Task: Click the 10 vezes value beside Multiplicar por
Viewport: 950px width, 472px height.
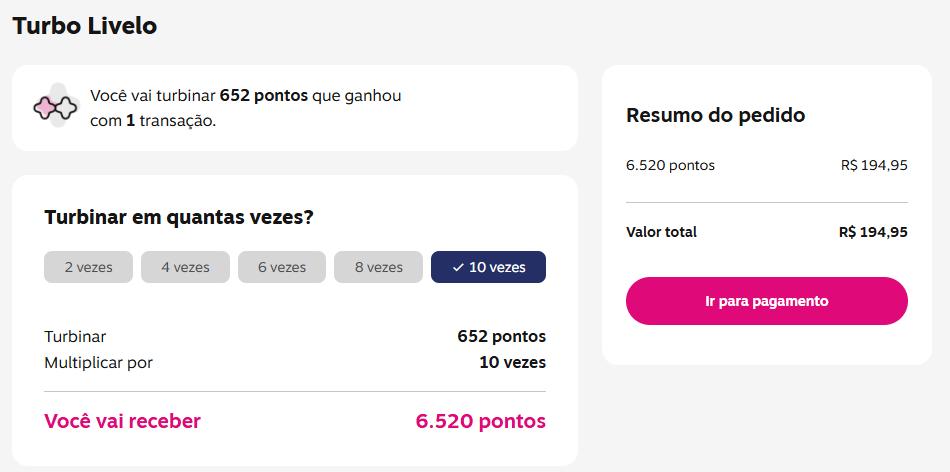Action: coord(512,362)
